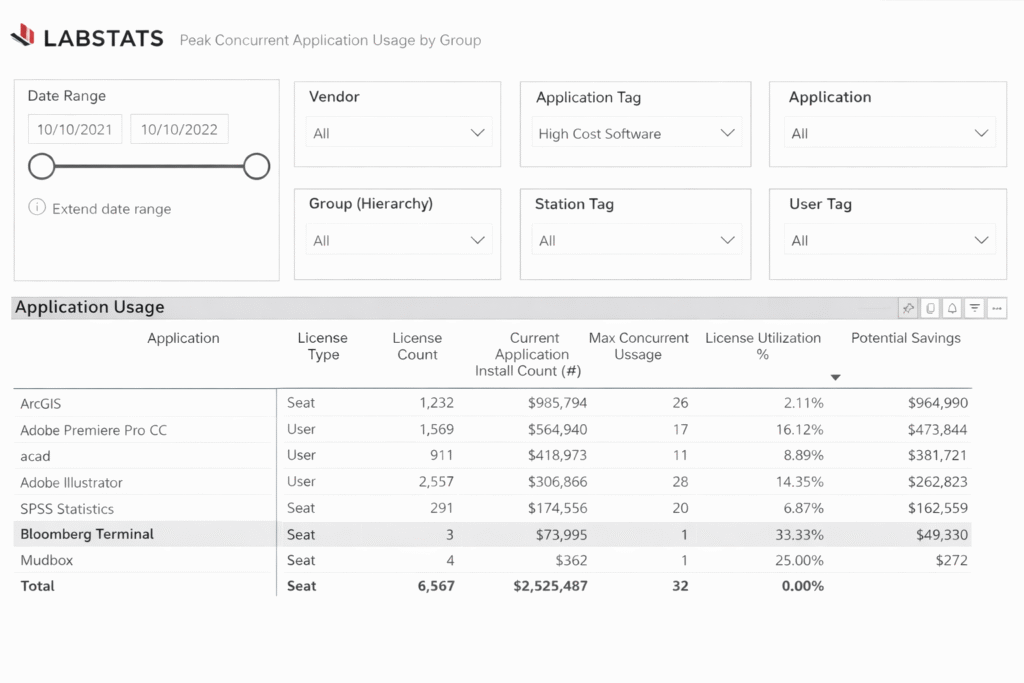Sort by Potential Savings column header
The height and width of the screenshot is (683, 1024).
(905, 338)
